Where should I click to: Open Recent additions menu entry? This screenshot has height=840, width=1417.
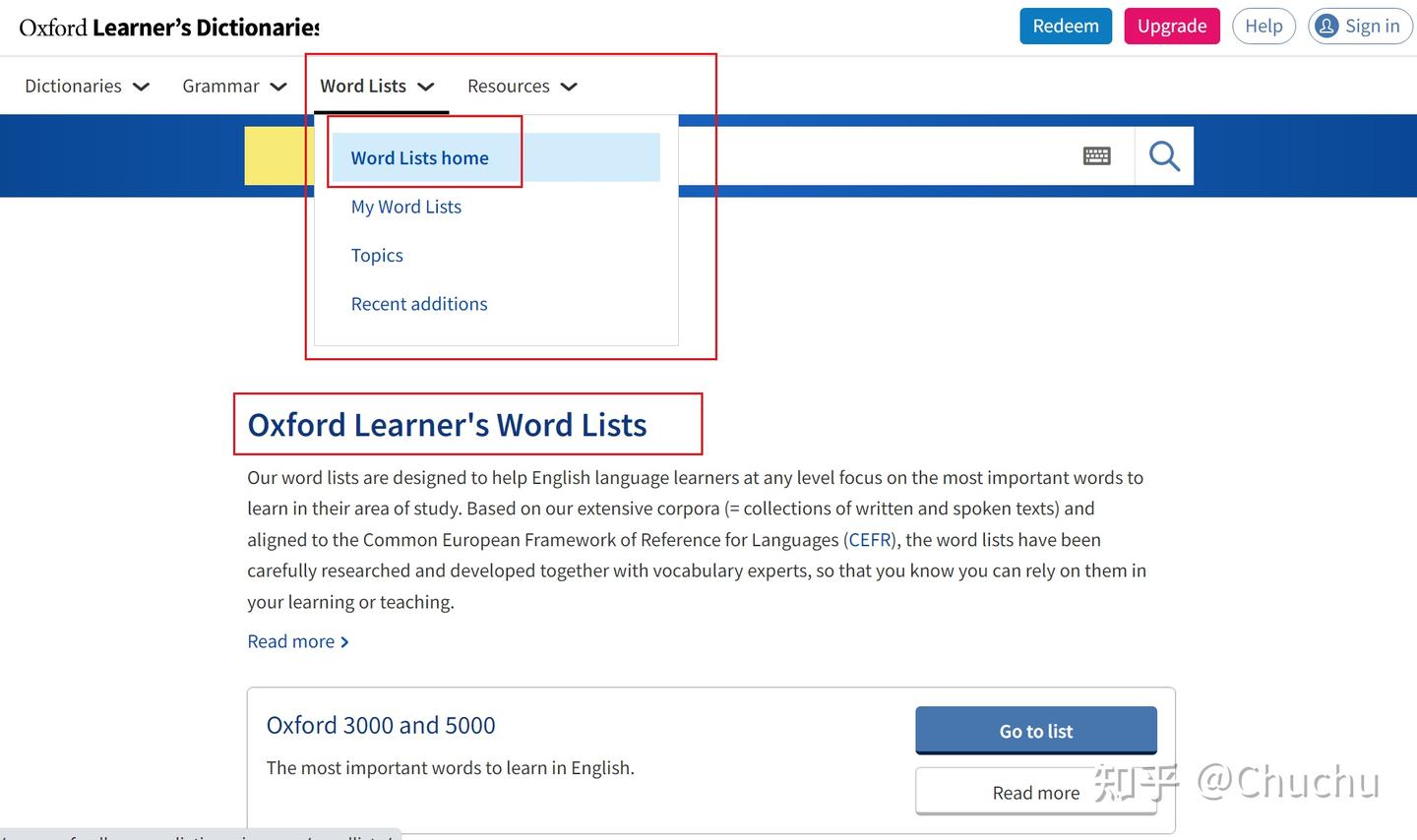click(x=419, y=304)
